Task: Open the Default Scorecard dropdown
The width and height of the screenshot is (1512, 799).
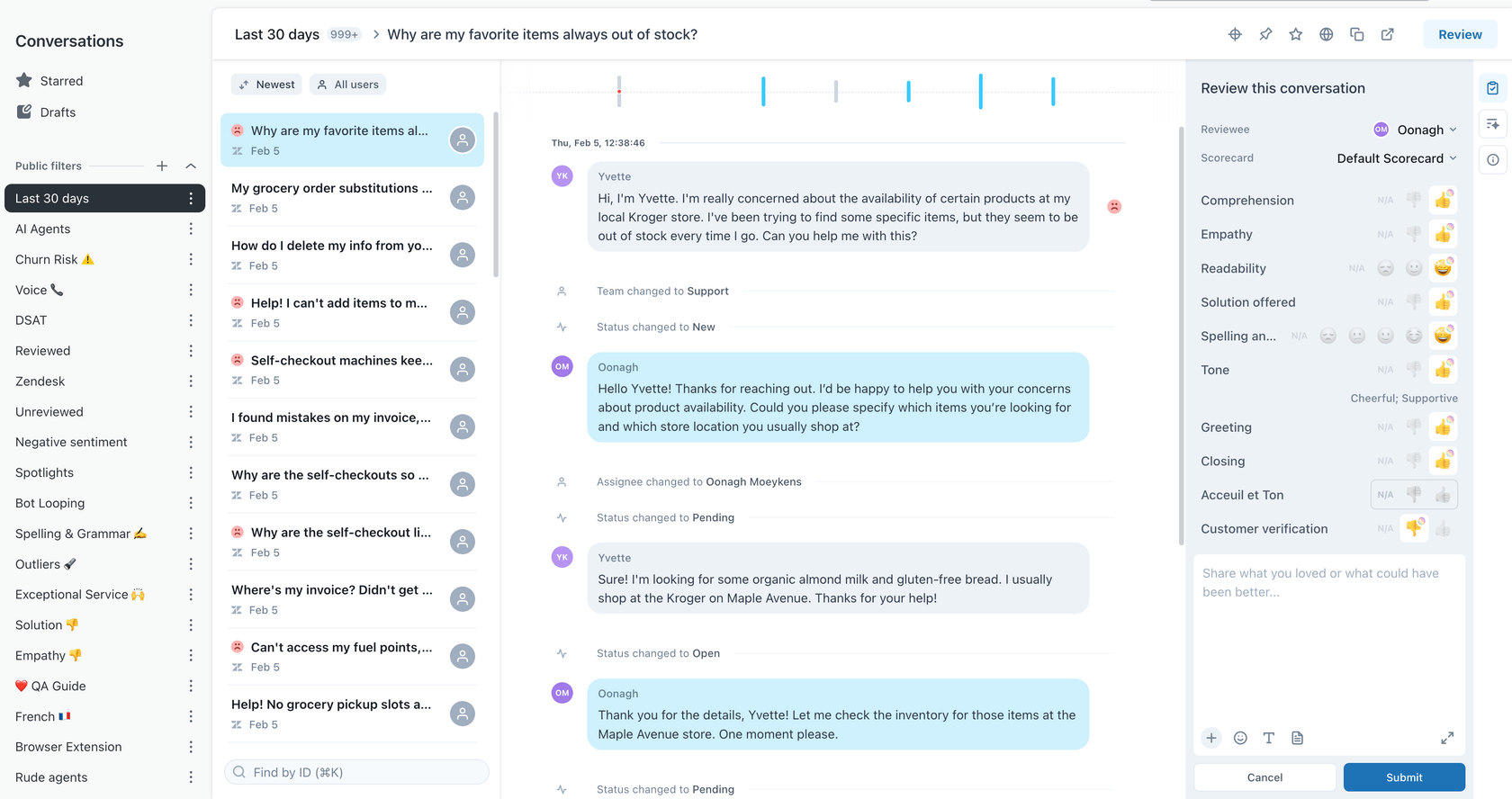Action: tap(1396, 157)
